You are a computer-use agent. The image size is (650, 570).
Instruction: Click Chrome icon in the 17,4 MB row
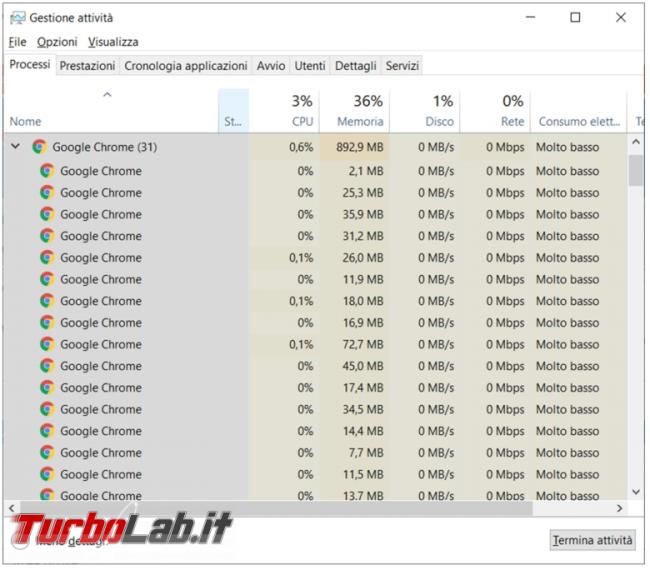[x=47, y=388]
